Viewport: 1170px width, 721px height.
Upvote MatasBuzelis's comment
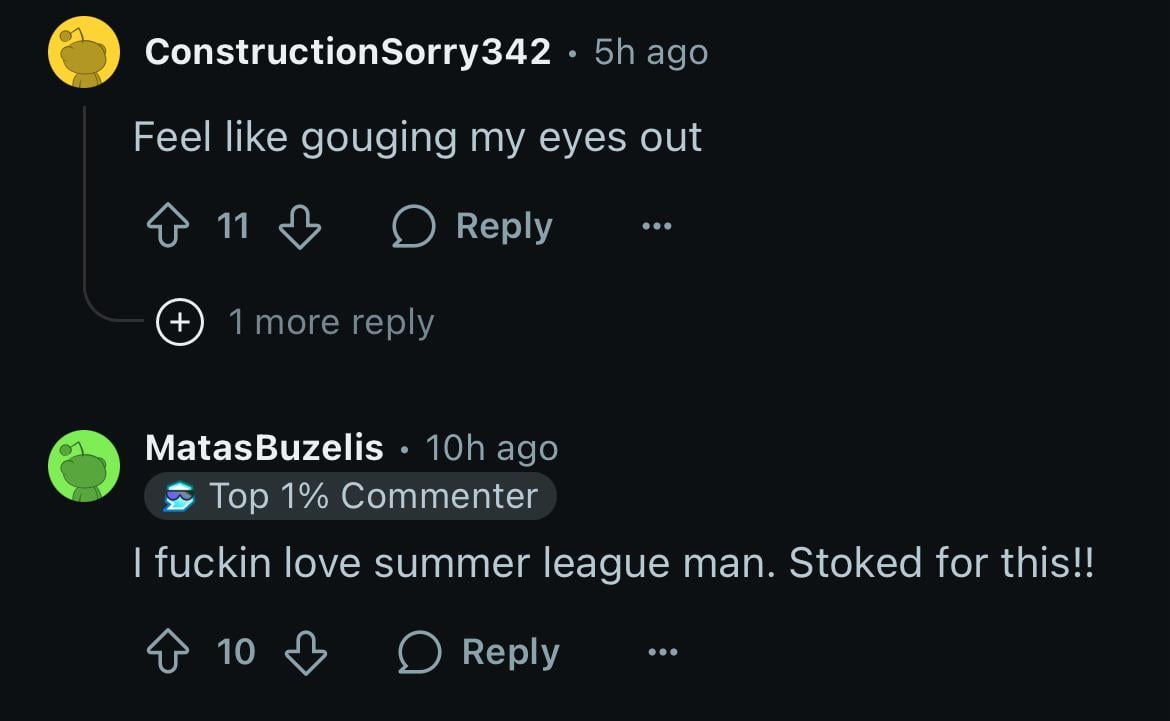tap(167, 652)
